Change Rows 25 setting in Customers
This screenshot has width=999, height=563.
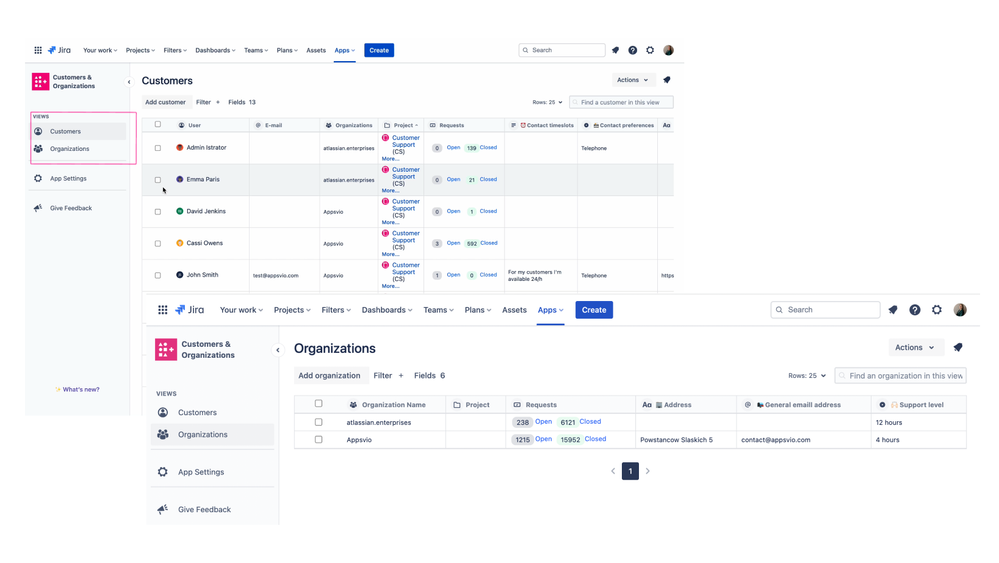547,102
